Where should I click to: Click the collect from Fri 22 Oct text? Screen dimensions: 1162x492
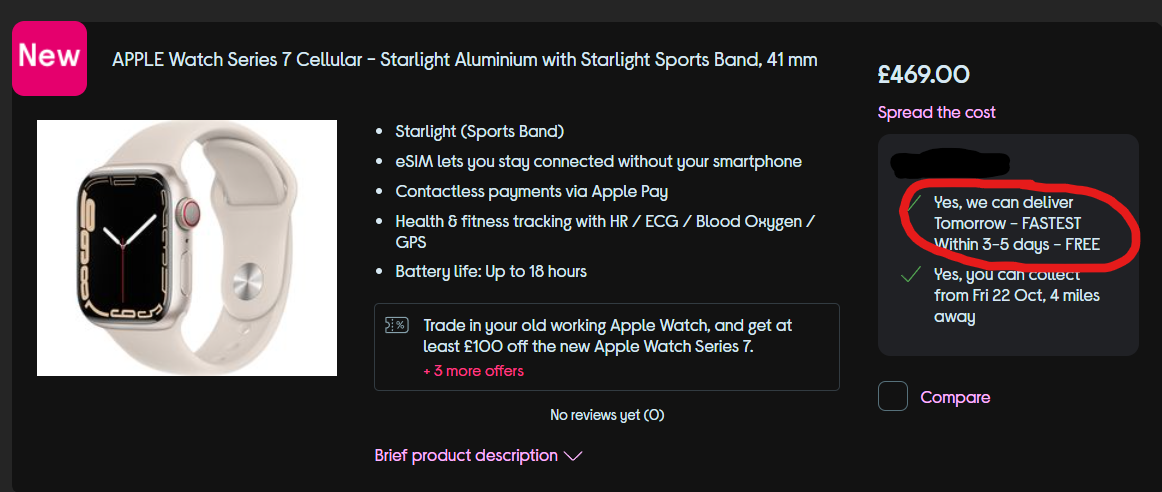tap(1017, 295)
